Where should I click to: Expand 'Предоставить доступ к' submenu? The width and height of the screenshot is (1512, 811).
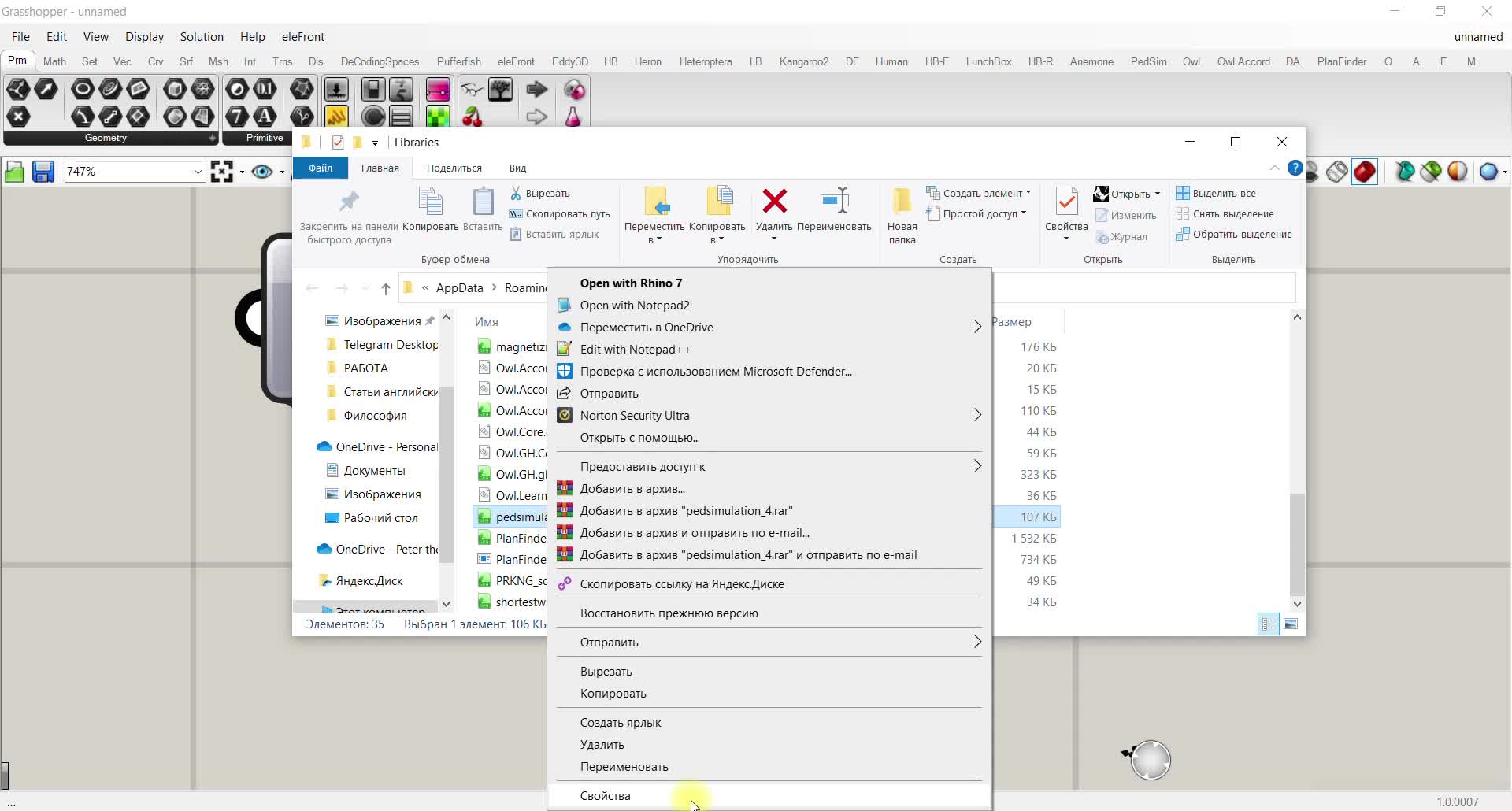[977, 466]
